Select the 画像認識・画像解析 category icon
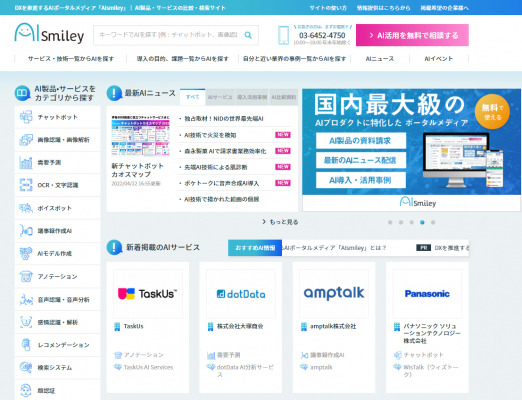522x400 pixels. pos(26,140)
